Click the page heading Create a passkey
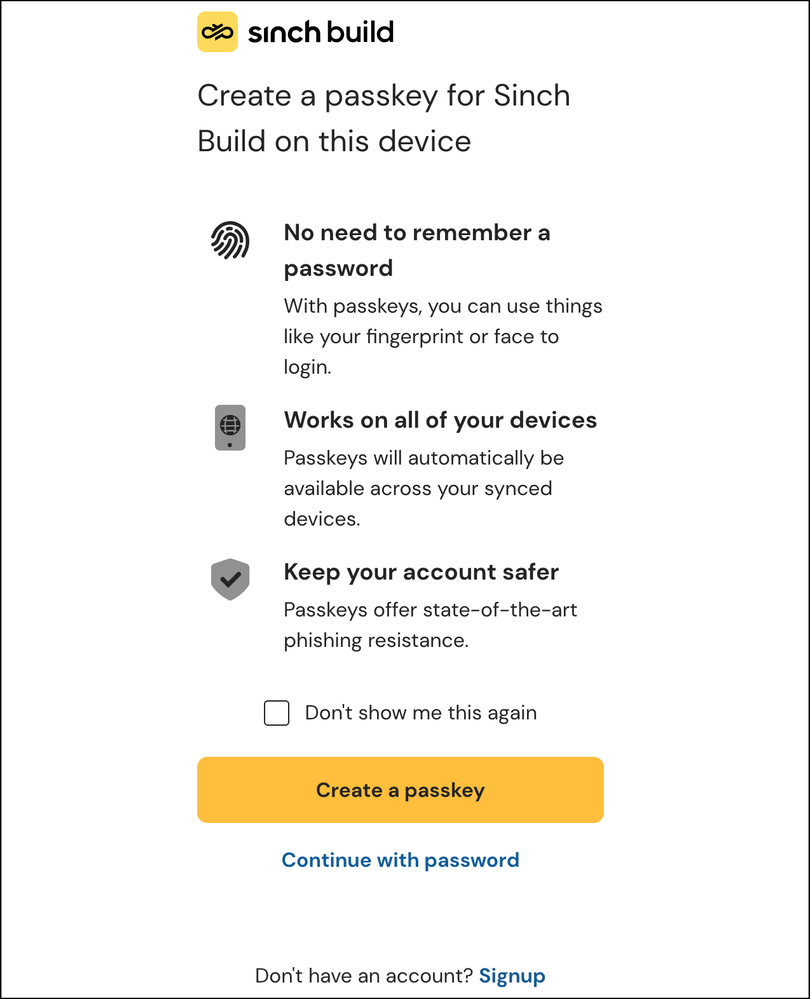Viewport: 810px width, 999px height. [384, 119]
